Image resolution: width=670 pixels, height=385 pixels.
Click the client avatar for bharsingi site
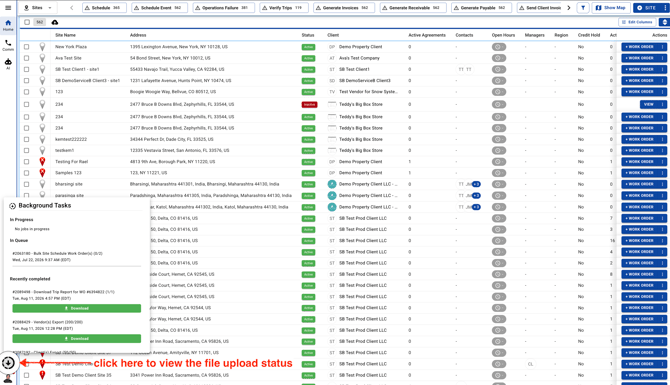coord(332,184)
